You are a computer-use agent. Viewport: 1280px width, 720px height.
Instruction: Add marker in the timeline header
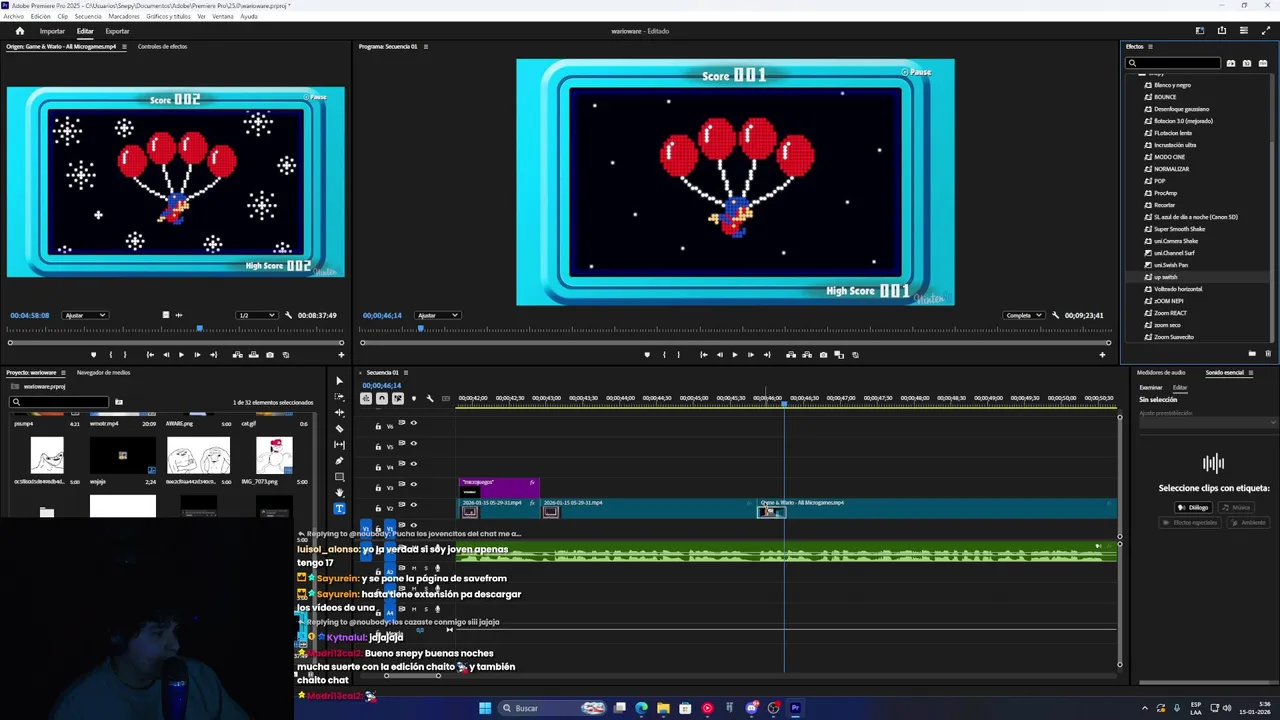pyautogui.click(x=414, y=398)
